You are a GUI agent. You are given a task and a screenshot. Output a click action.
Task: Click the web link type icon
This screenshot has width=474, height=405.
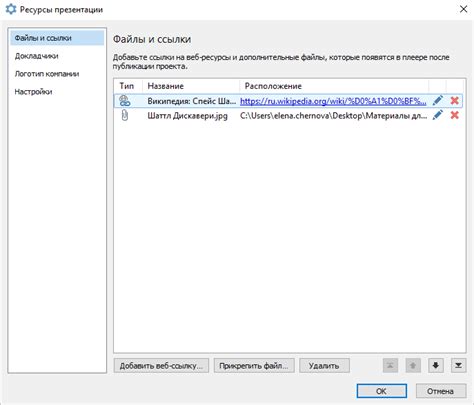[125, 101]
